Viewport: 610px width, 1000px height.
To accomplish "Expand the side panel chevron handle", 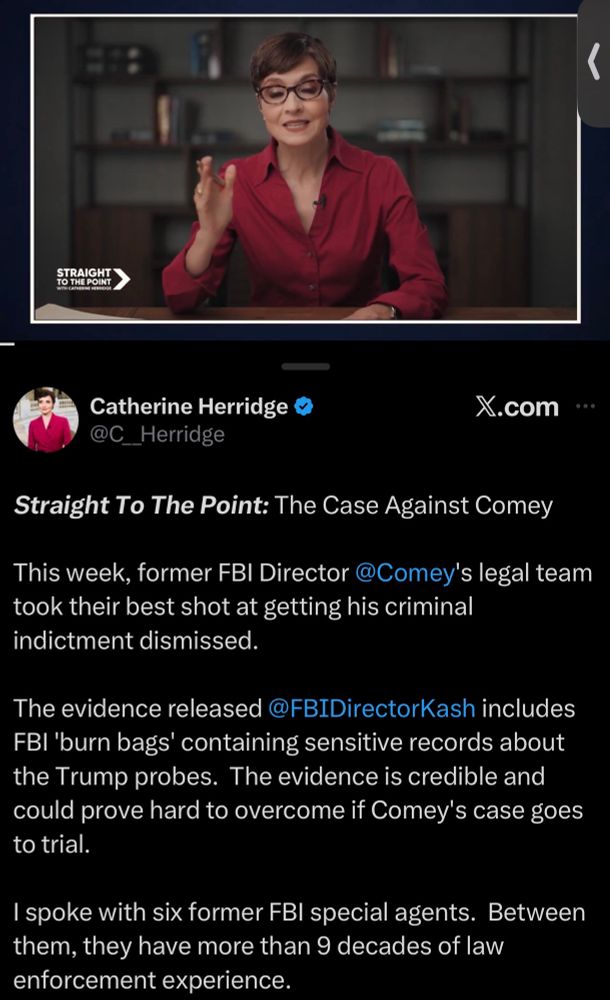I will (595, 61).
